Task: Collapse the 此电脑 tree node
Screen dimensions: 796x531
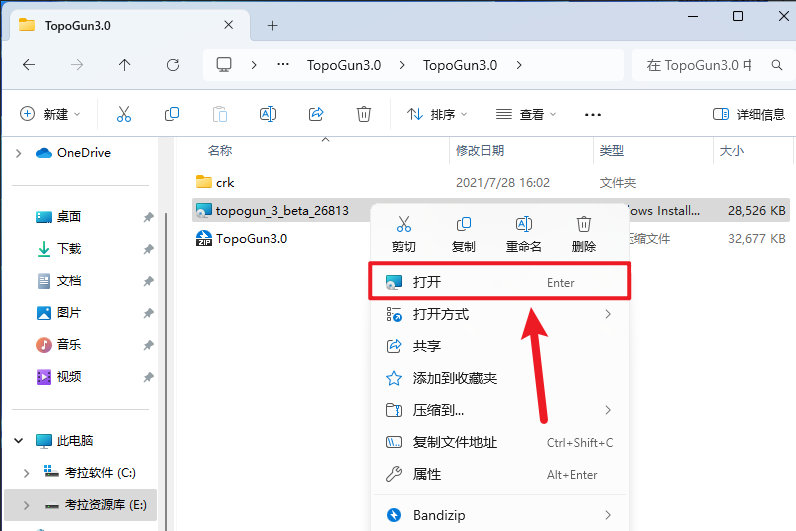Action: (x=19, y=441)
